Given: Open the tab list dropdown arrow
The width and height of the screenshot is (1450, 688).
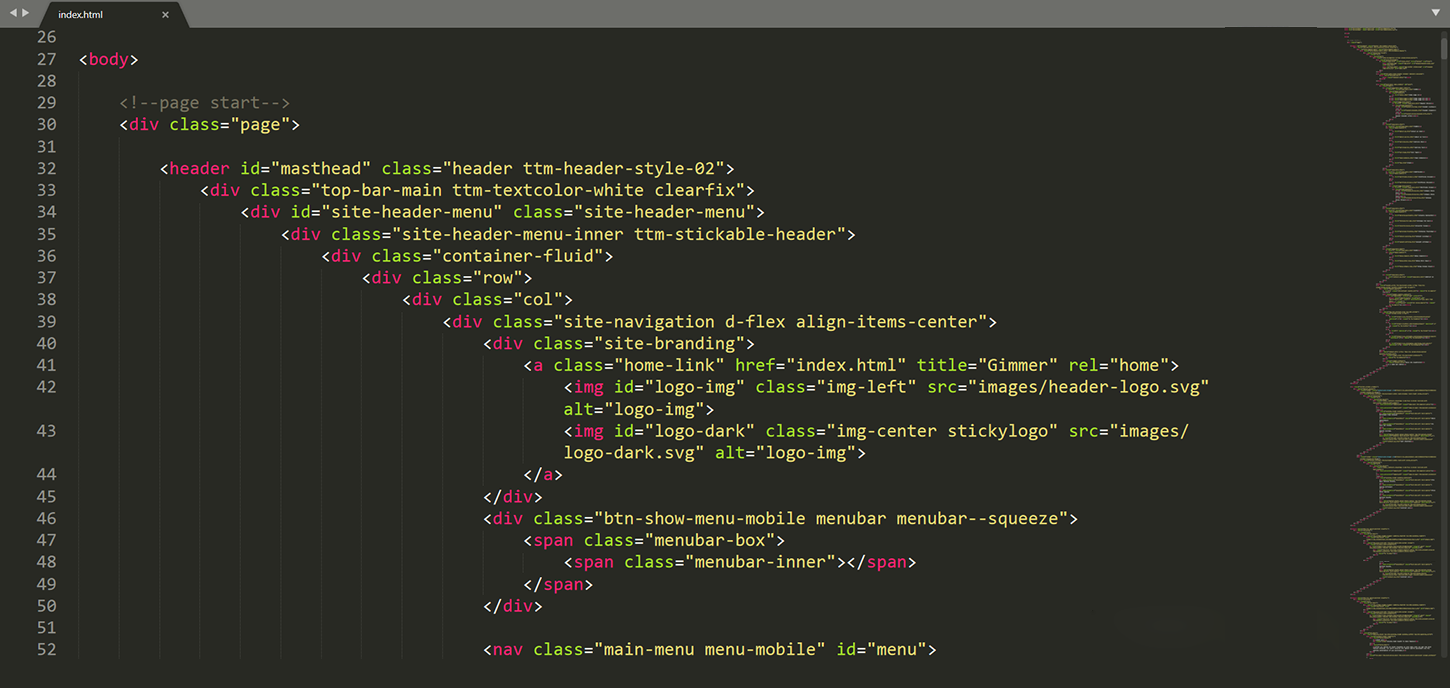Looking at the screenshot, I should [1436, 12].
